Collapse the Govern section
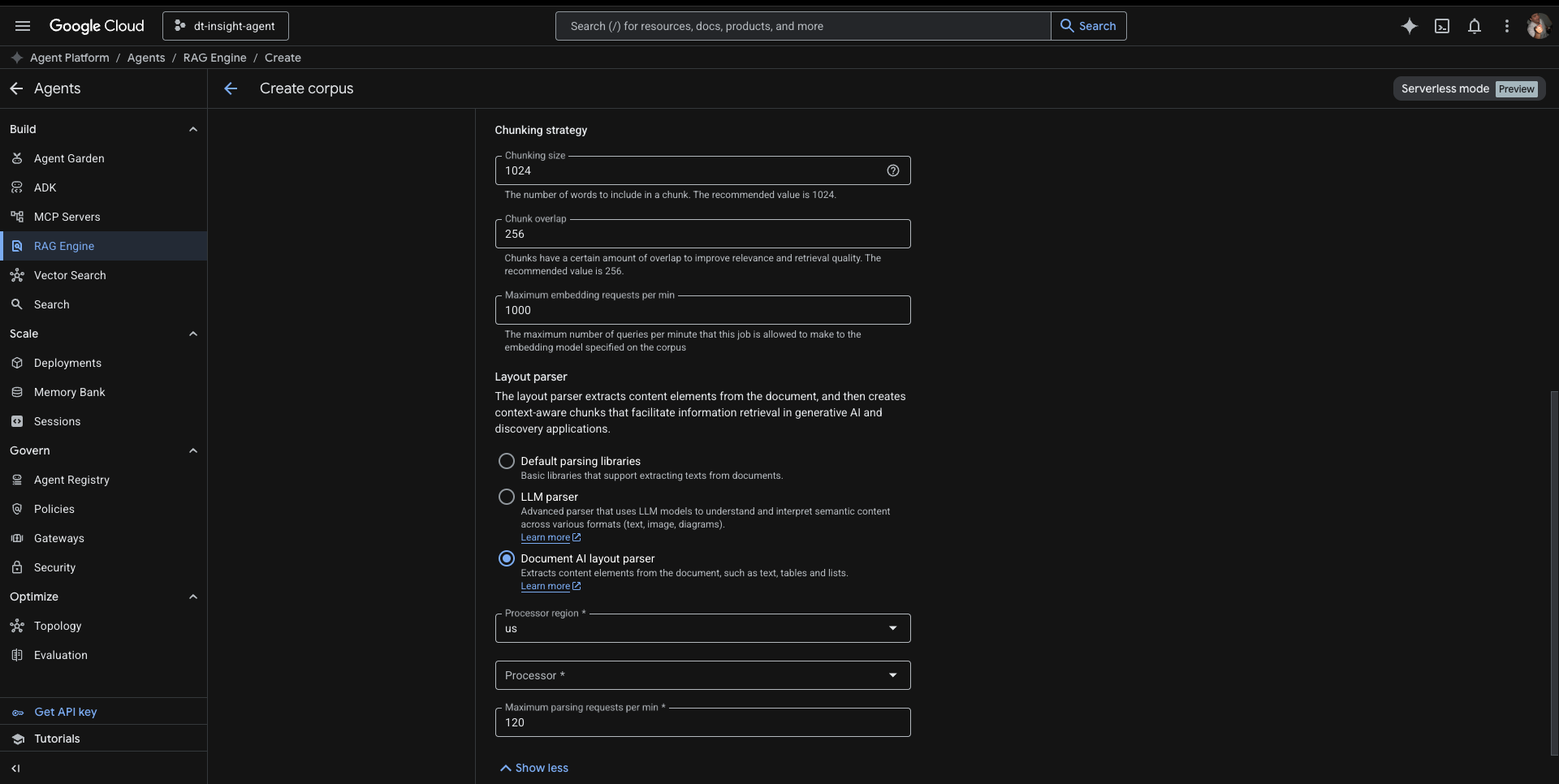This screenshot has height=784, width=1559. click(193, 450)
